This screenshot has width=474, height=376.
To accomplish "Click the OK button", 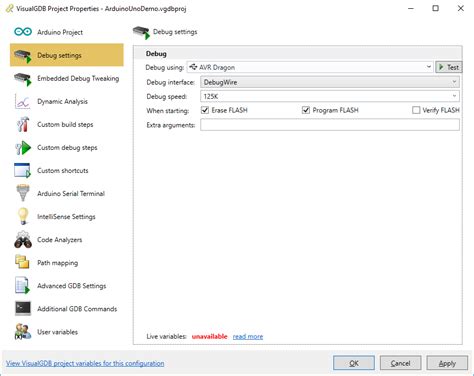I will coord(354,363).
